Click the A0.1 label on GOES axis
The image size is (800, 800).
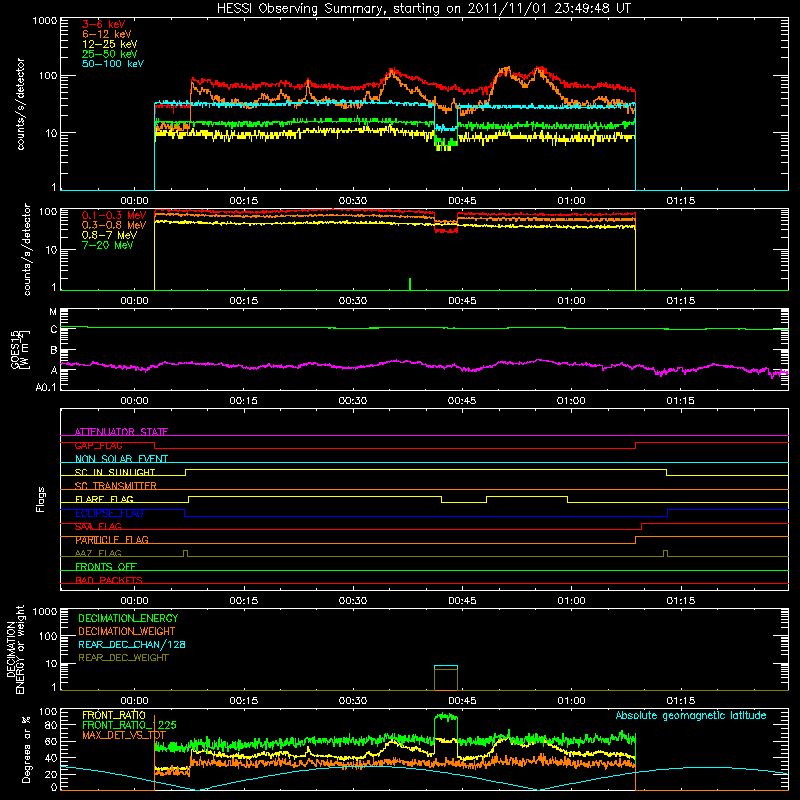tap(46, 387)
